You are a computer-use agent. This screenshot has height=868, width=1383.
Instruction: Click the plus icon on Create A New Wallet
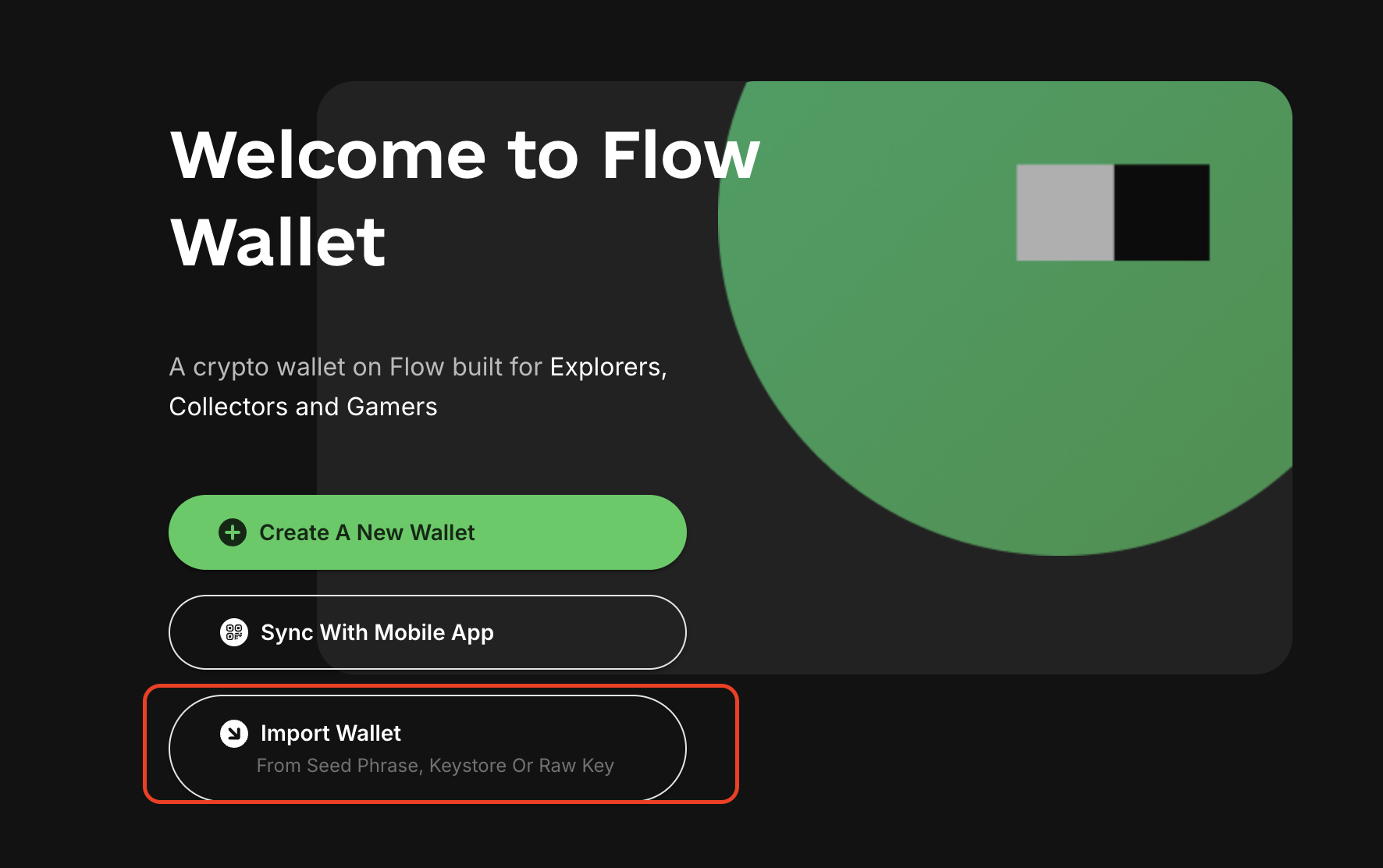233,532
